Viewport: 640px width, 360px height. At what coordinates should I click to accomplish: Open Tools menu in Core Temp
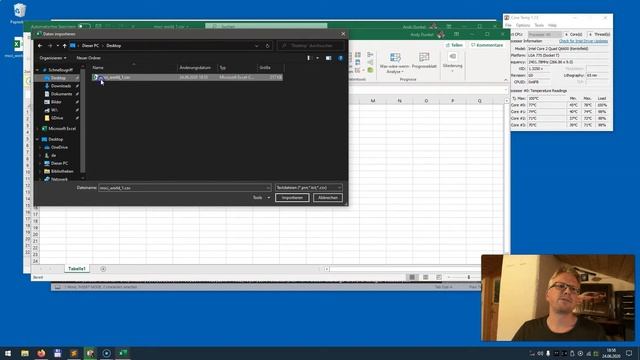click(x=539, y=25)
